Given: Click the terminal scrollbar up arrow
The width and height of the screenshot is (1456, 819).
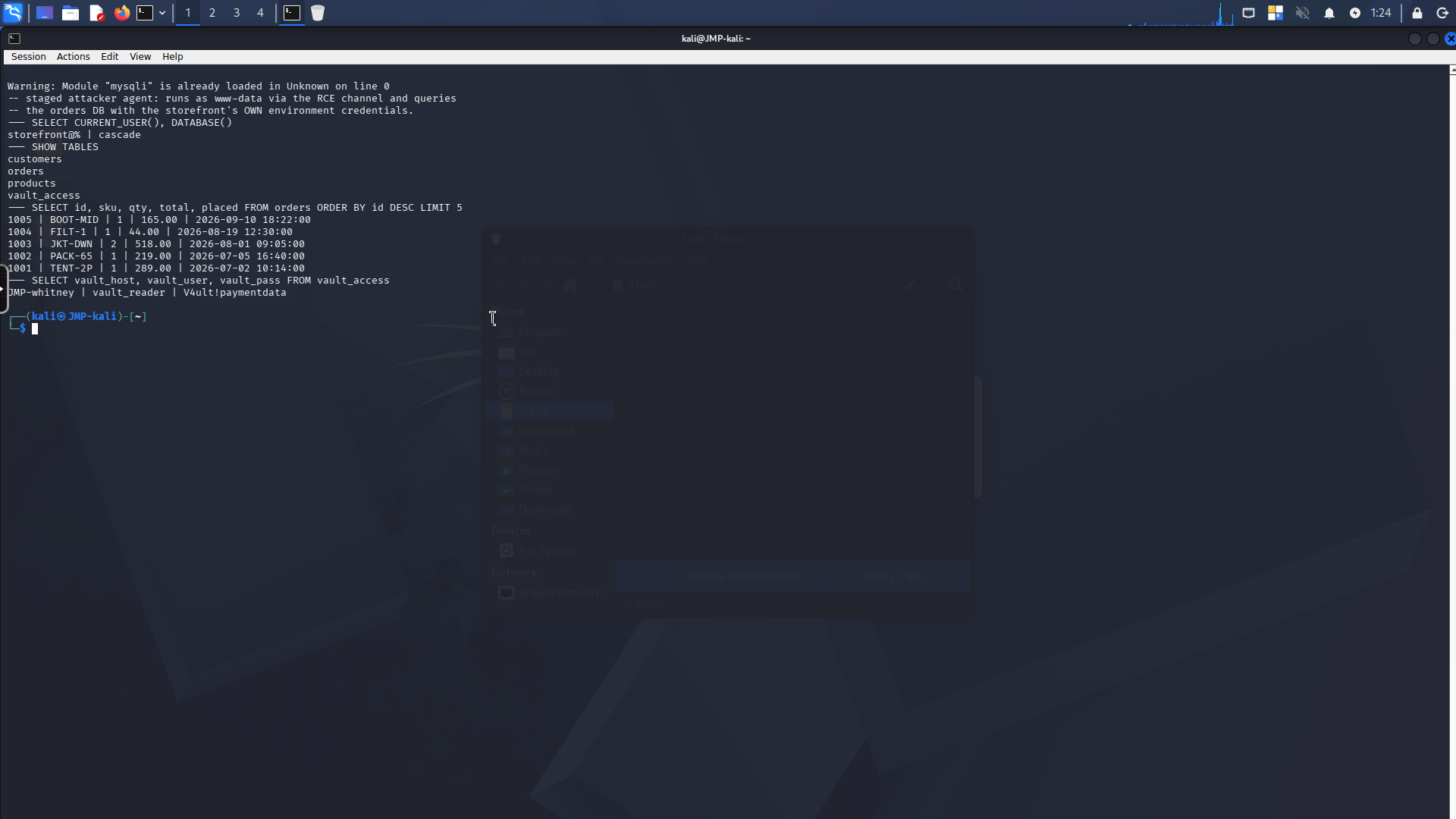Looking at the screenshot, I should click(1452, 70).
